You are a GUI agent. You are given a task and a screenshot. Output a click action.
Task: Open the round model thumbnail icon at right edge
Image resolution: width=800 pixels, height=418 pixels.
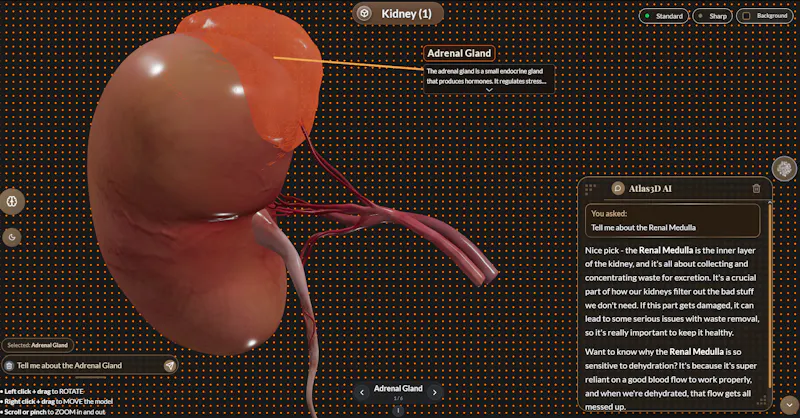click(x=785, y=168)
